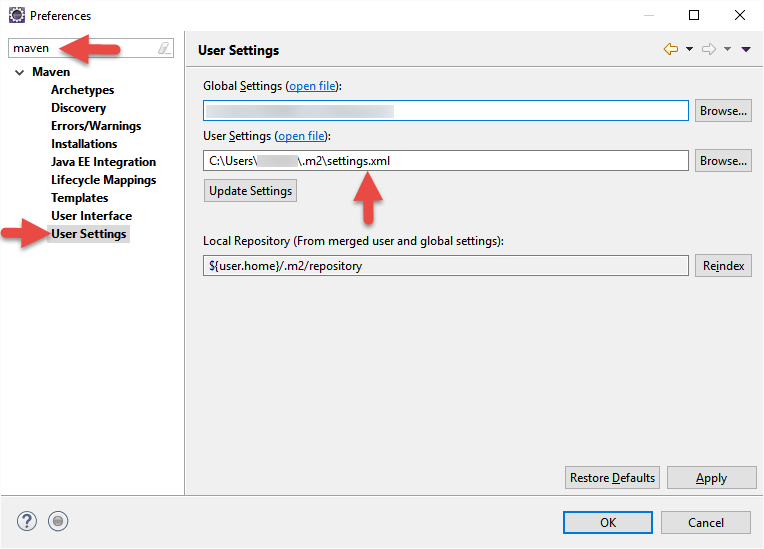Select Discovery in the Maven tree
The width and height of the screenshot is (764, 549).
coord(78,108)
